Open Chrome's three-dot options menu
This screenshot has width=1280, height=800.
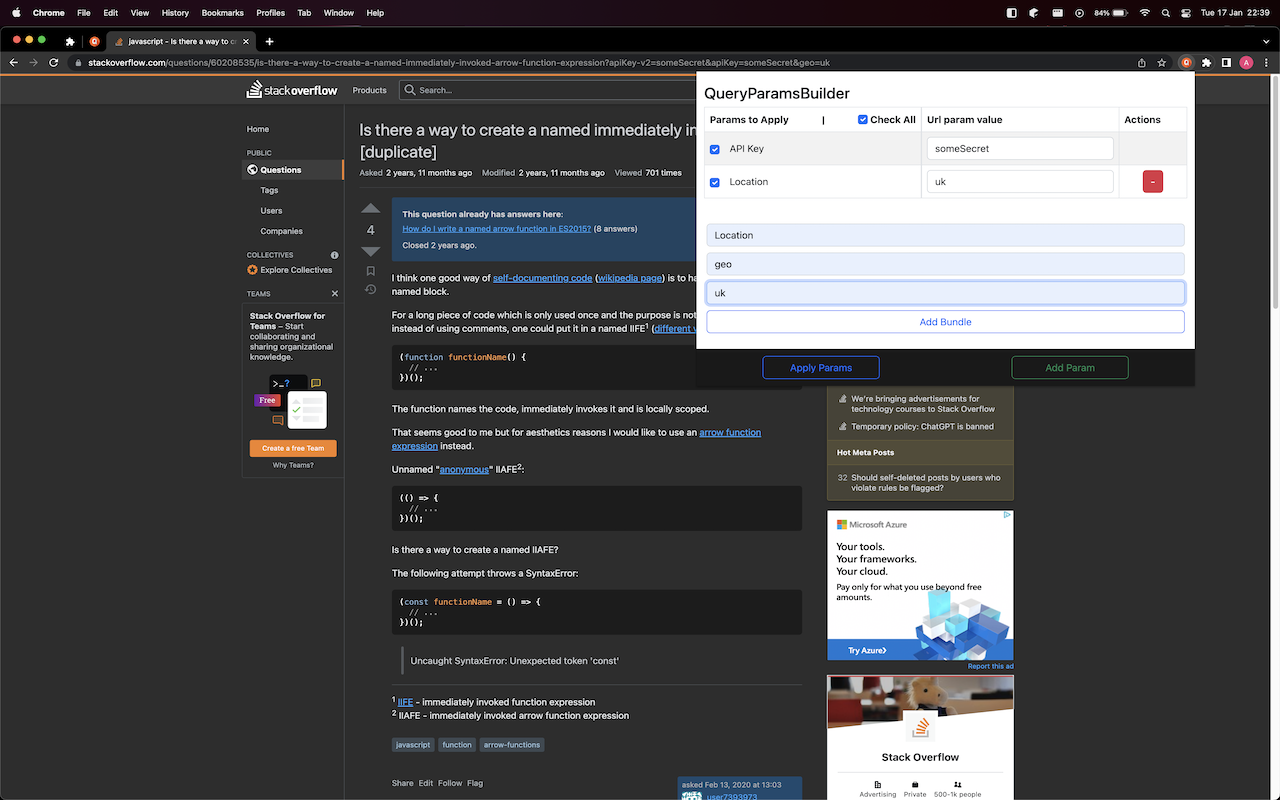(x=1267, y=62)
